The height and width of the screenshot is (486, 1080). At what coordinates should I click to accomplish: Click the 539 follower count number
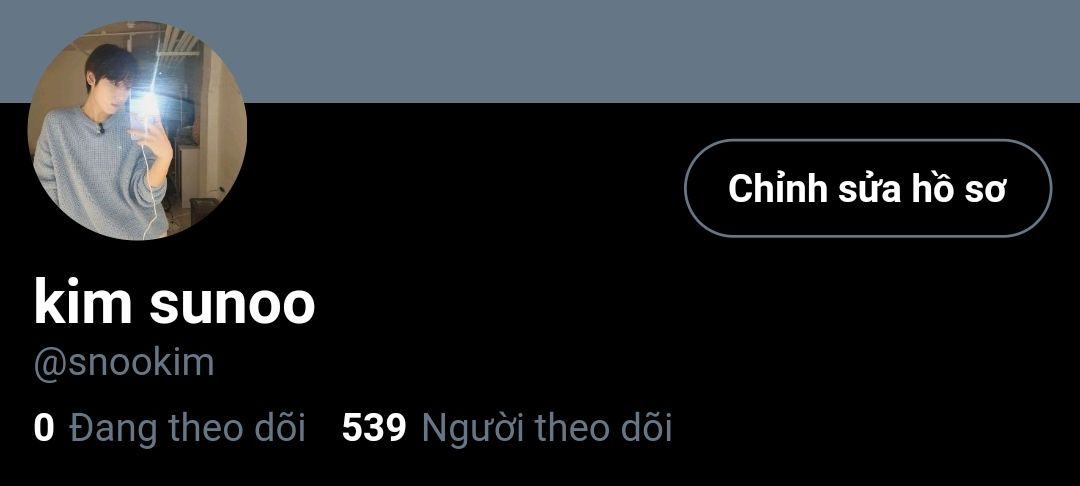point(374,427)
